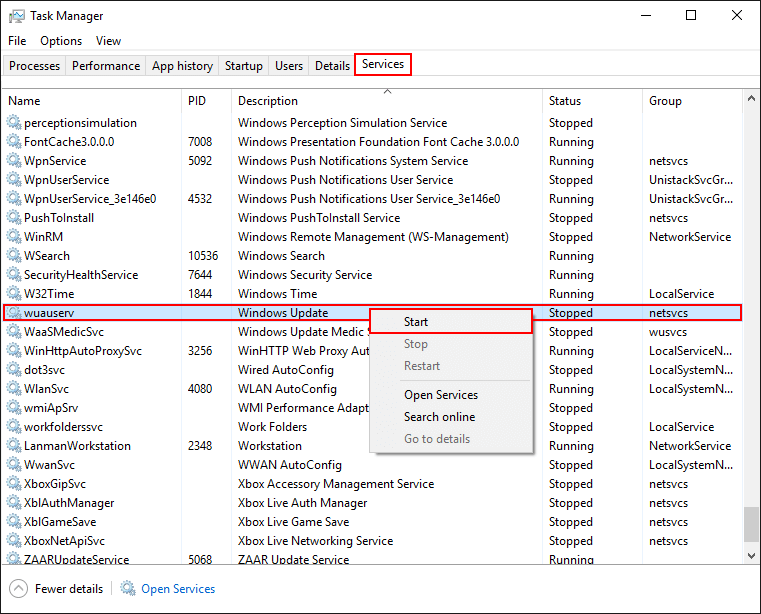761x614 pixels.
Task: Click WWAN AutoConfig description text
Action: pyautogui.click(x=290, y=465)
